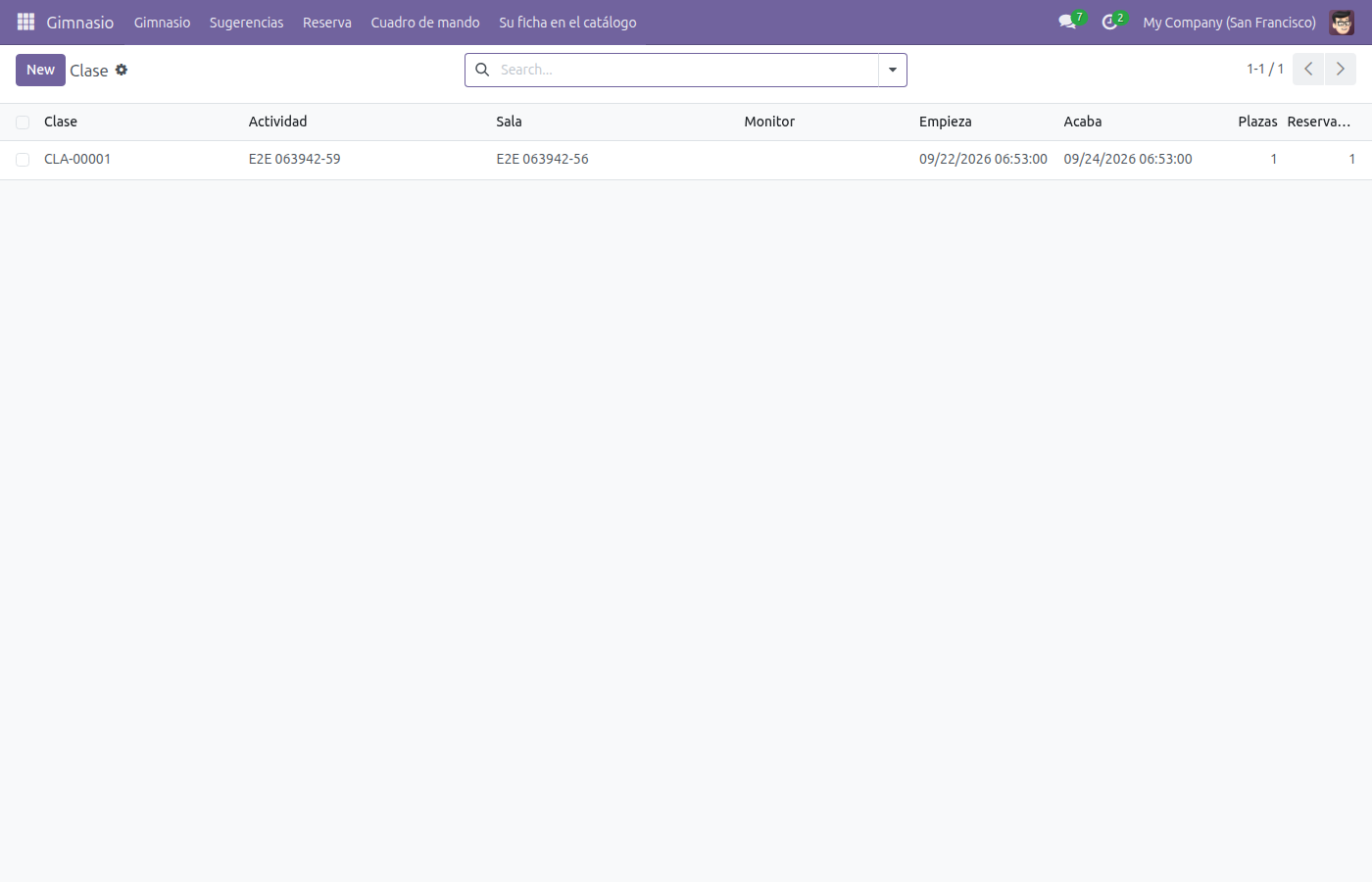Screen dimensions: 1372x882
Task: Open the Reserva menu
Action: tap(327, 22)
